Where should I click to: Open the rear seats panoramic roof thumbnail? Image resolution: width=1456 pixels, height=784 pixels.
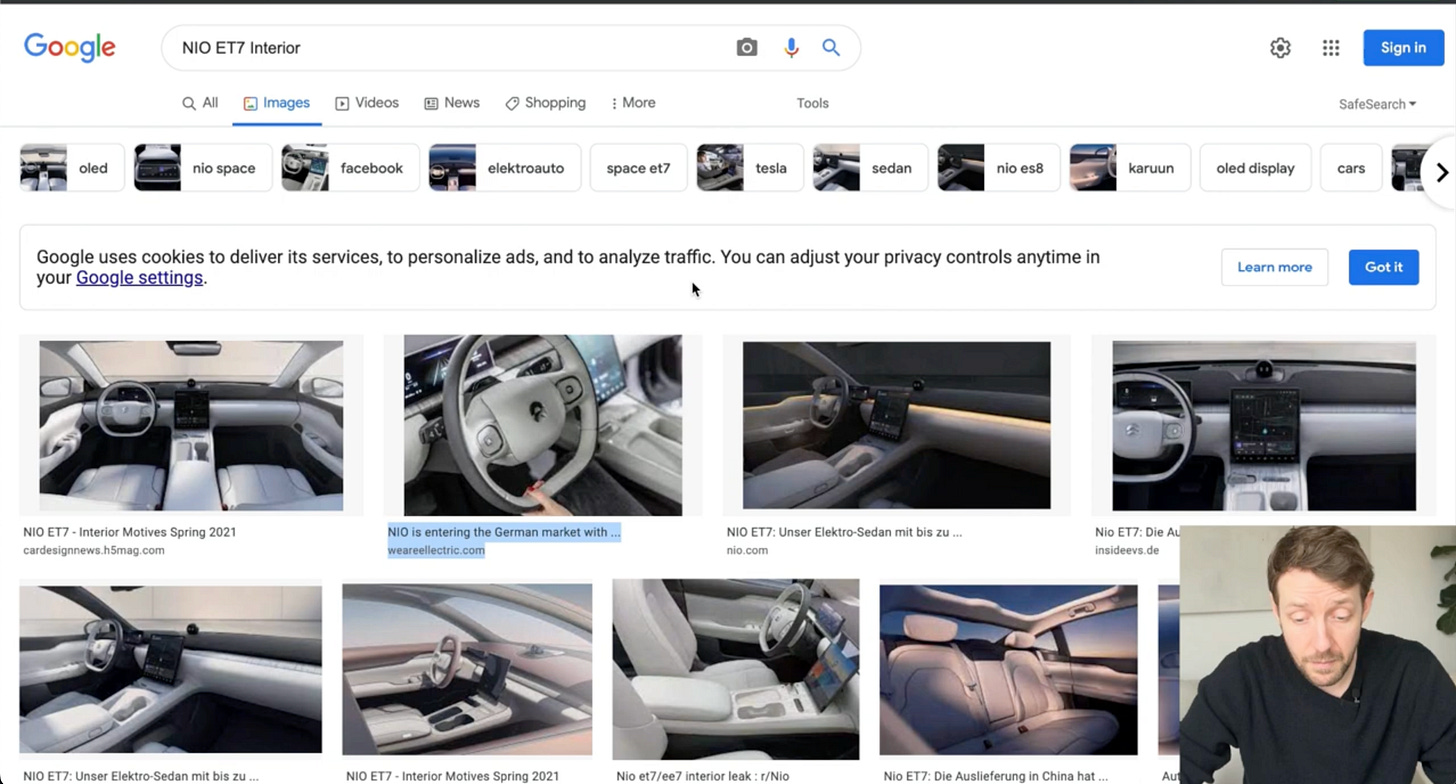point(1008,669)
